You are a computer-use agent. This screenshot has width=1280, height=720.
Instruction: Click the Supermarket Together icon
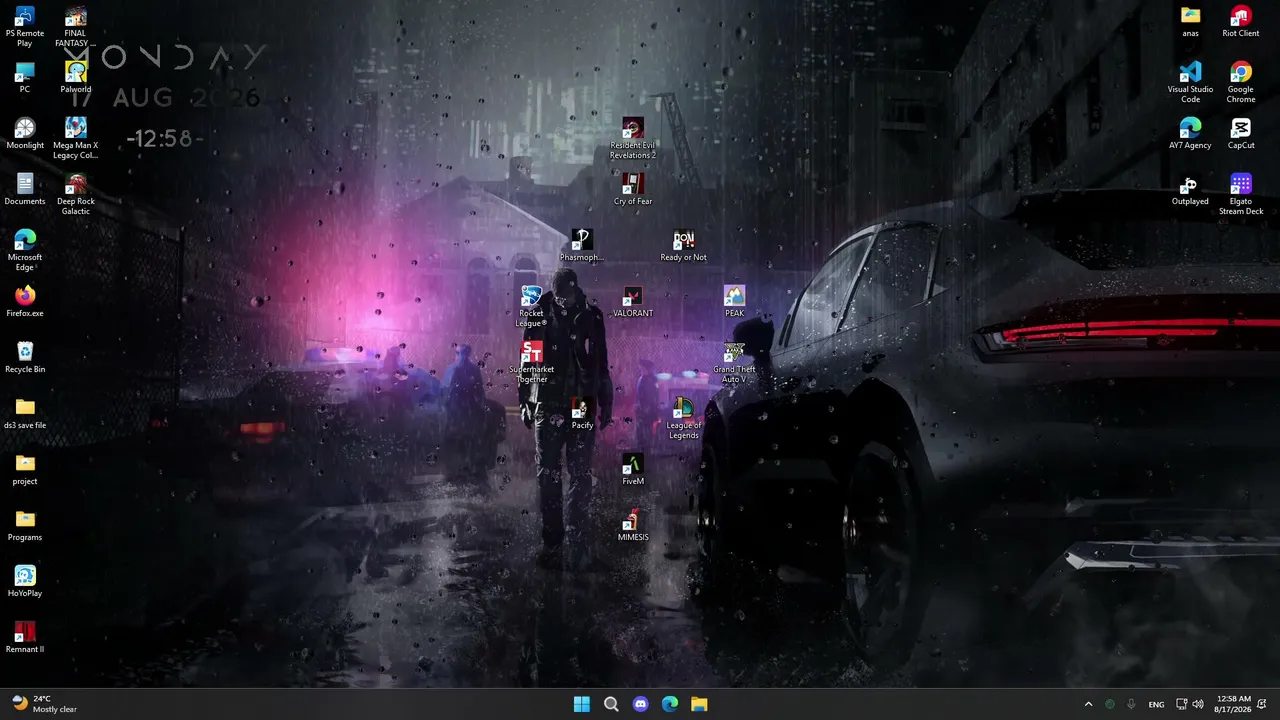[531, 363]
